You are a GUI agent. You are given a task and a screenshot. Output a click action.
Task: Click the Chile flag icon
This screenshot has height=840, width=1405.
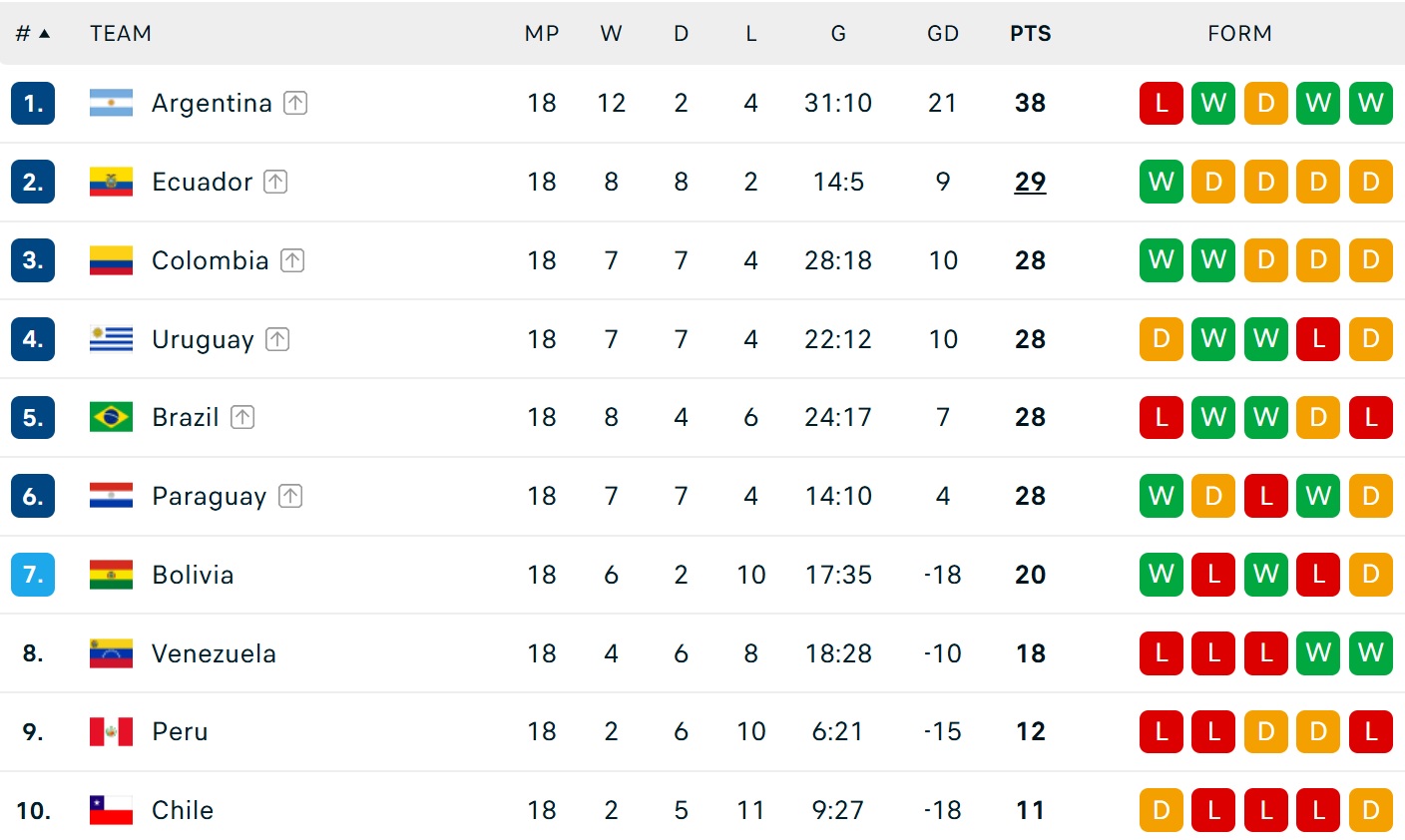pyautogui.click(x=111, y=810)
